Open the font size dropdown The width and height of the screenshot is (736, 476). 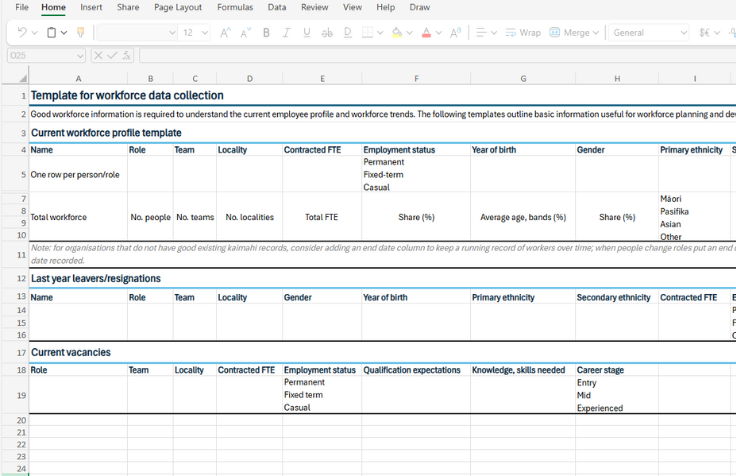205,33
